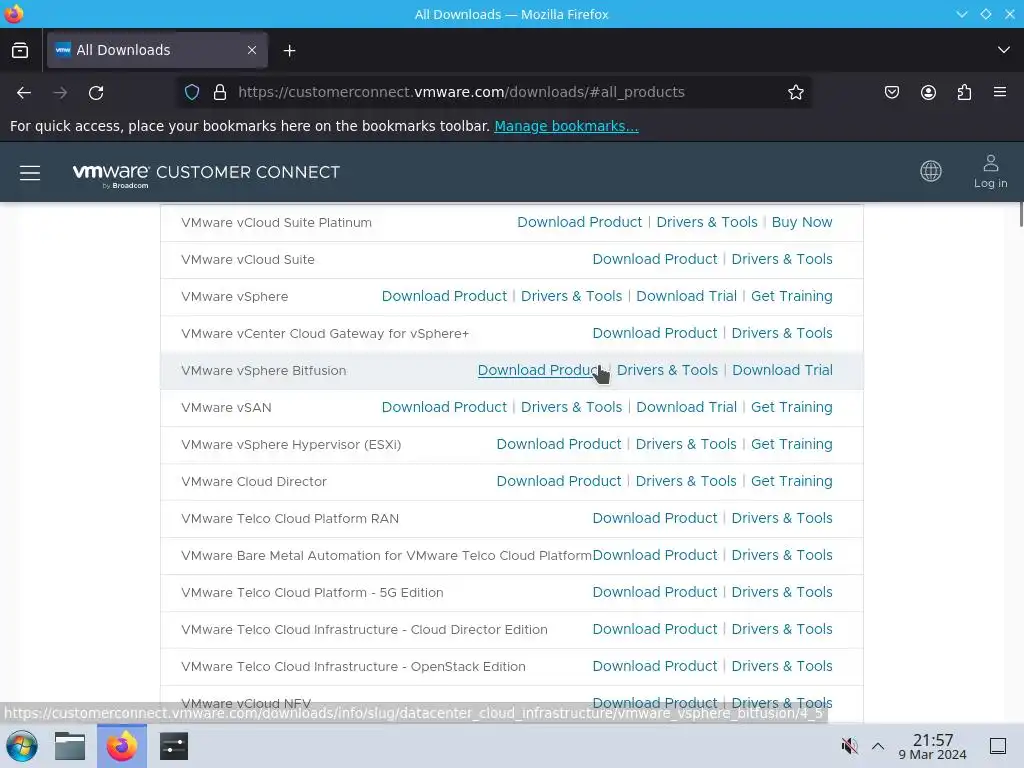Expand the system tray hidden icons arrow

pos(878,746)
